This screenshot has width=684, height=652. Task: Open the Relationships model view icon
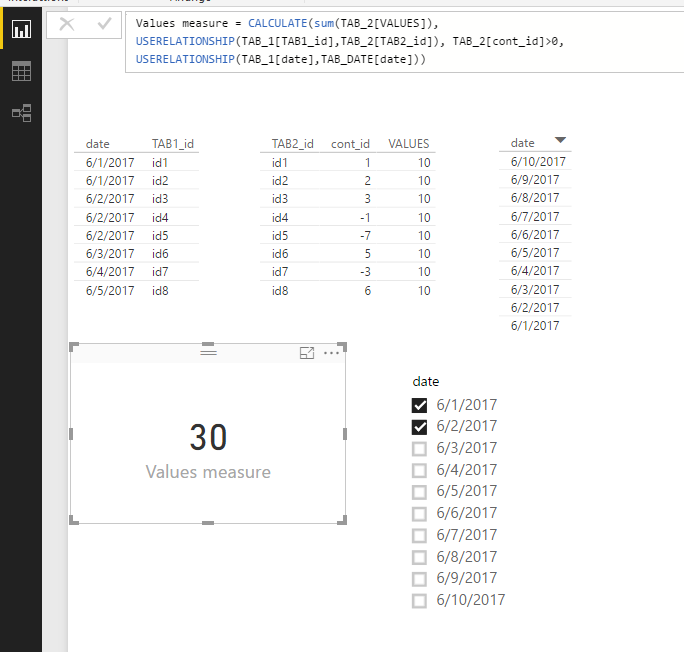point(21,113)
